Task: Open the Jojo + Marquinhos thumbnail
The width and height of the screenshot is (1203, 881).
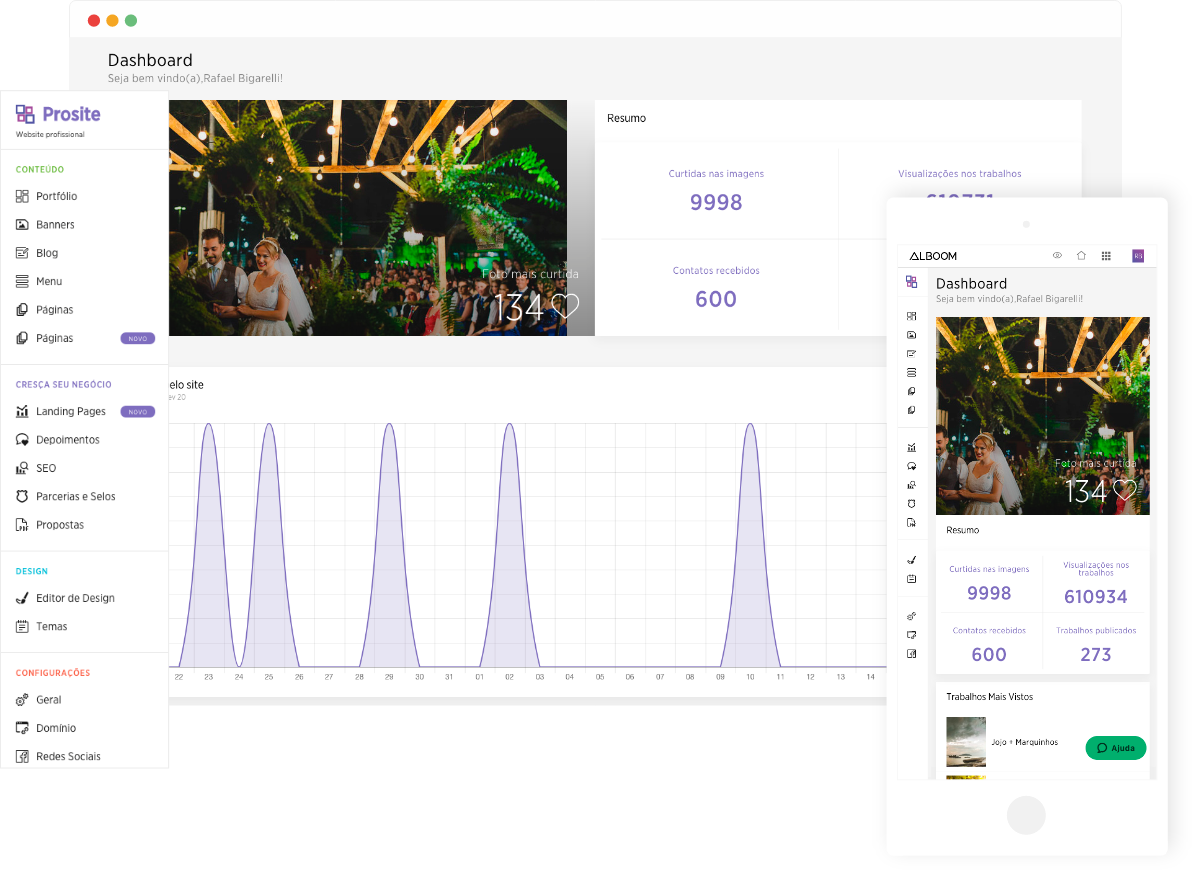Action: pyautogui.click(x=965, y=742)
